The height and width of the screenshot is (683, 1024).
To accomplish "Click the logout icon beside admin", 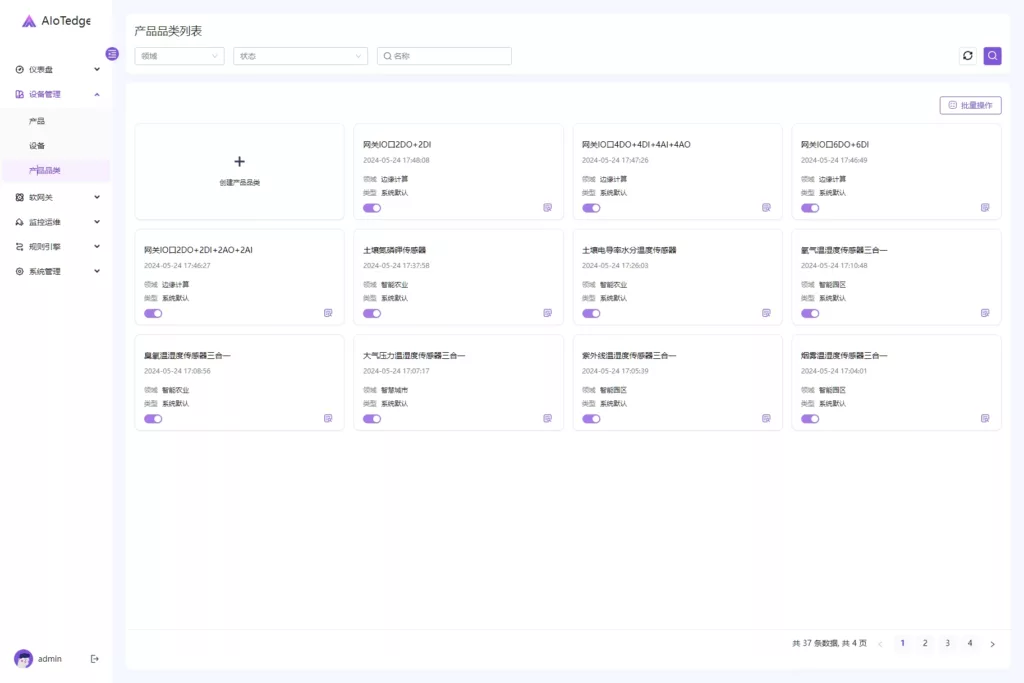I will [95, 658].
